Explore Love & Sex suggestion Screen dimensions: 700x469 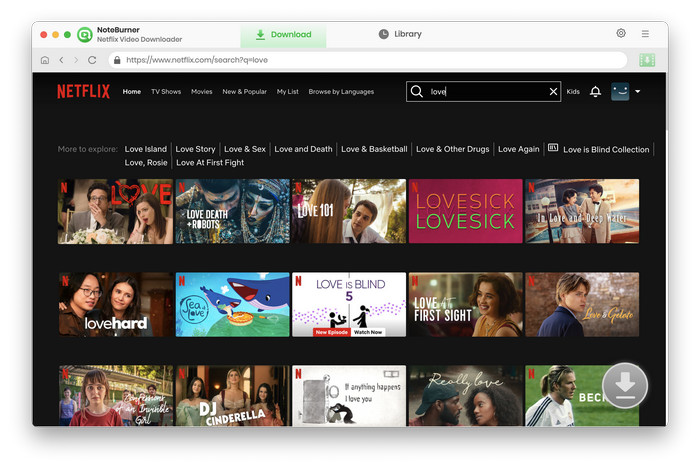coord(245,149)
